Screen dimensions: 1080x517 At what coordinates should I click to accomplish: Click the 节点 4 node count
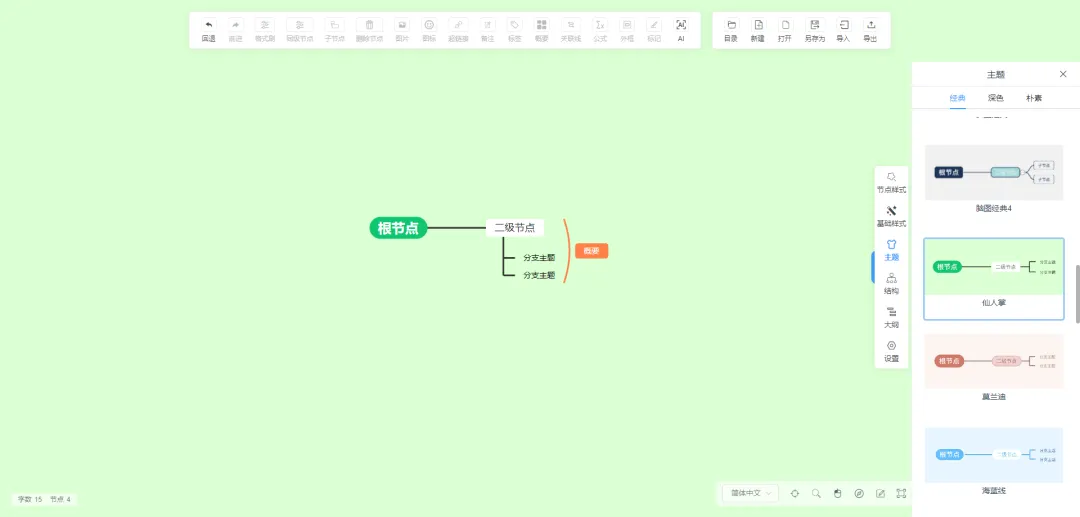pyautogui.click(x=60, y=499)
